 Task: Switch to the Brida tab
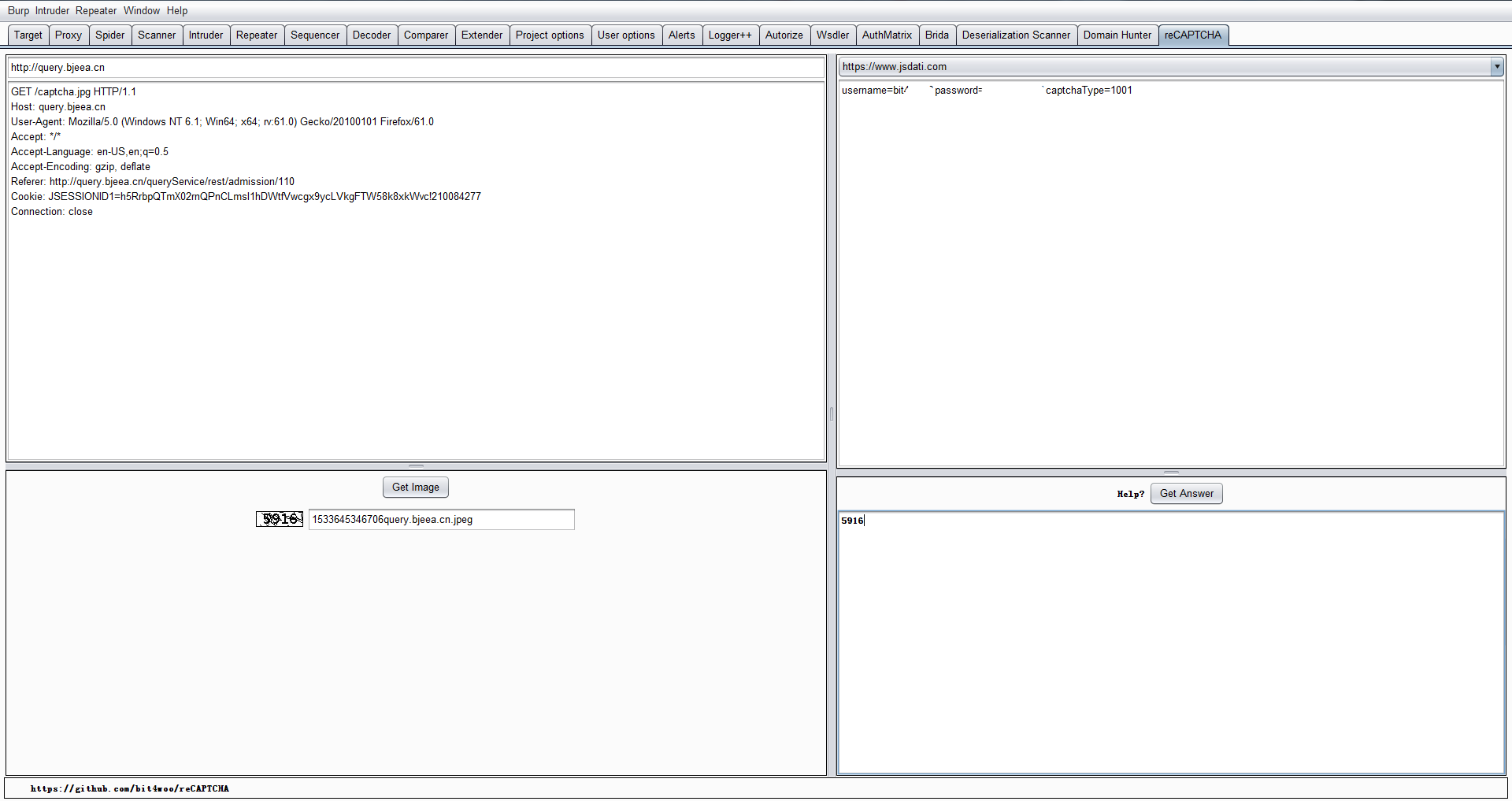click(x=937, y=35)
